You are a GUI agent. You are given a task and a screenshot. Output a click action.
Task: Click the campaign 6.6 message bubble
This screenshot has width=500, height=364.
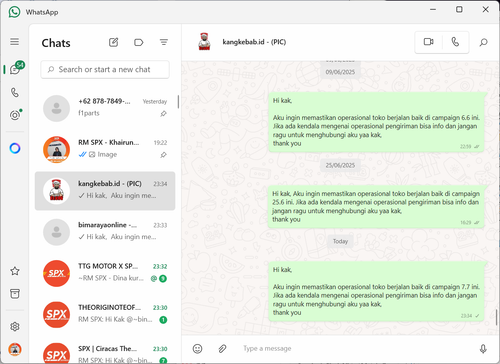376,122
